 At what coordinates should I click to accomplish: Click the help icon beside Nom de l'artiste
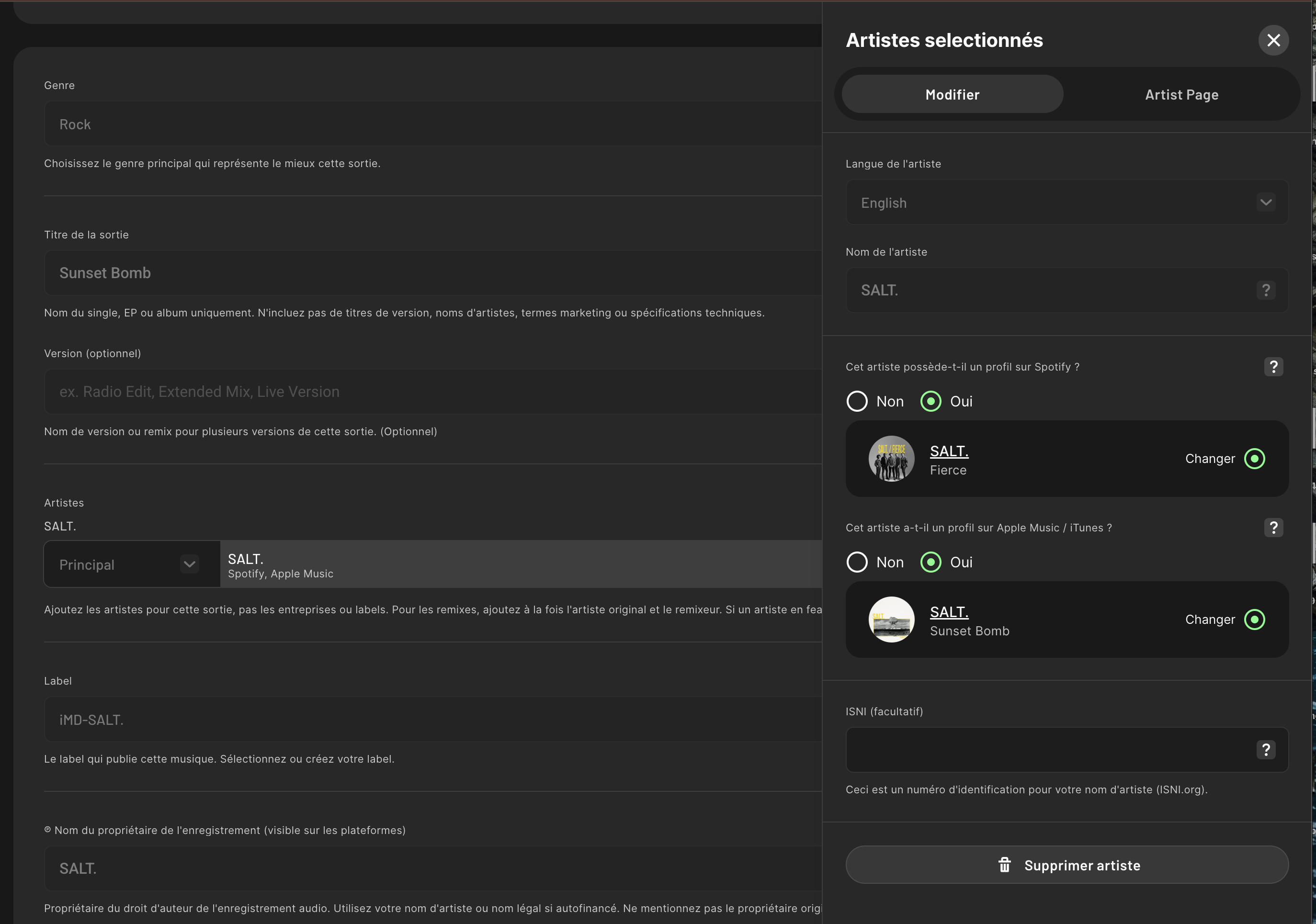pyautogui.click(x=1266, y=290)
